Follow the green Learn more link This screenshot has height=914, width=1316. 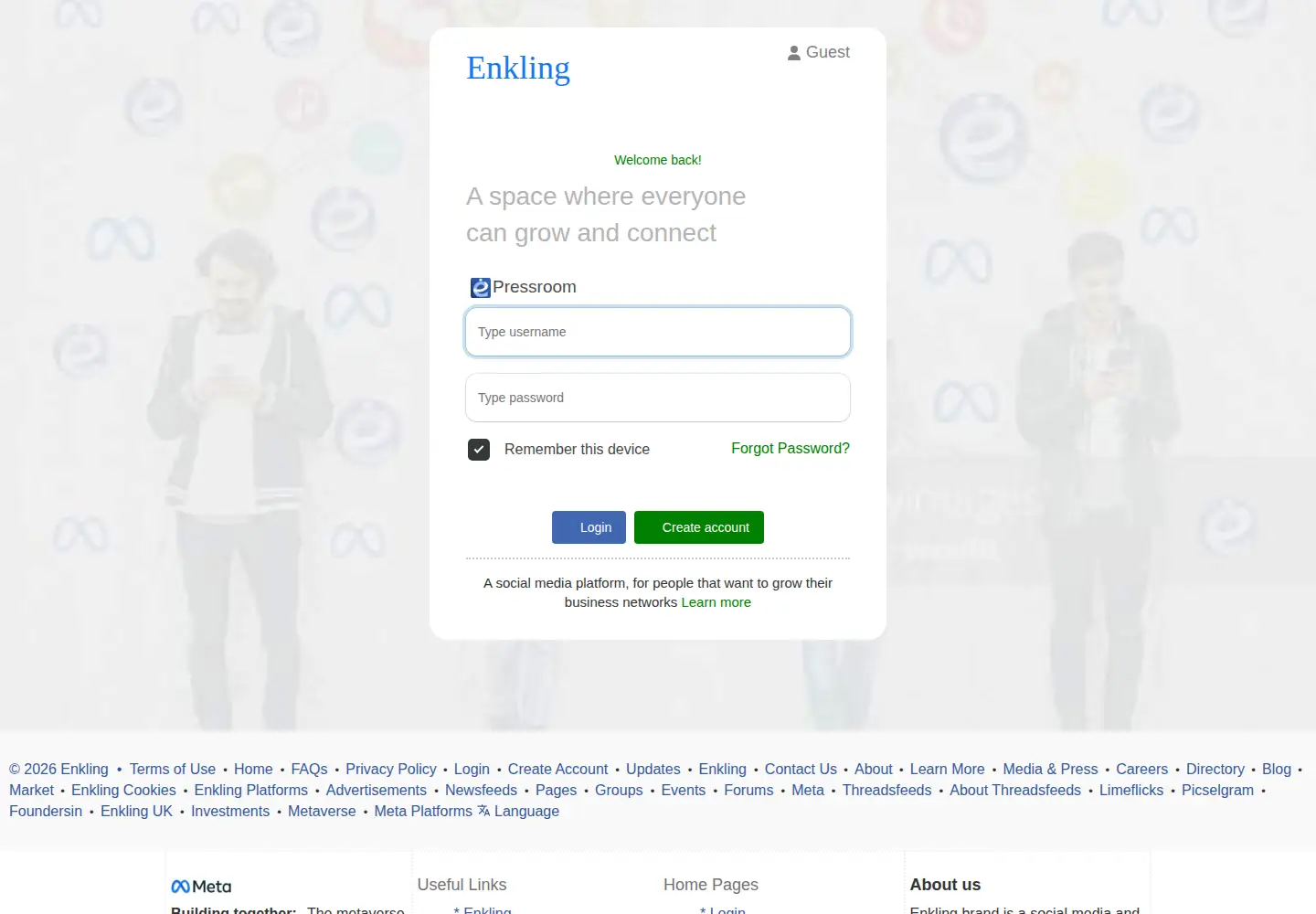click(x=716, y=602)
